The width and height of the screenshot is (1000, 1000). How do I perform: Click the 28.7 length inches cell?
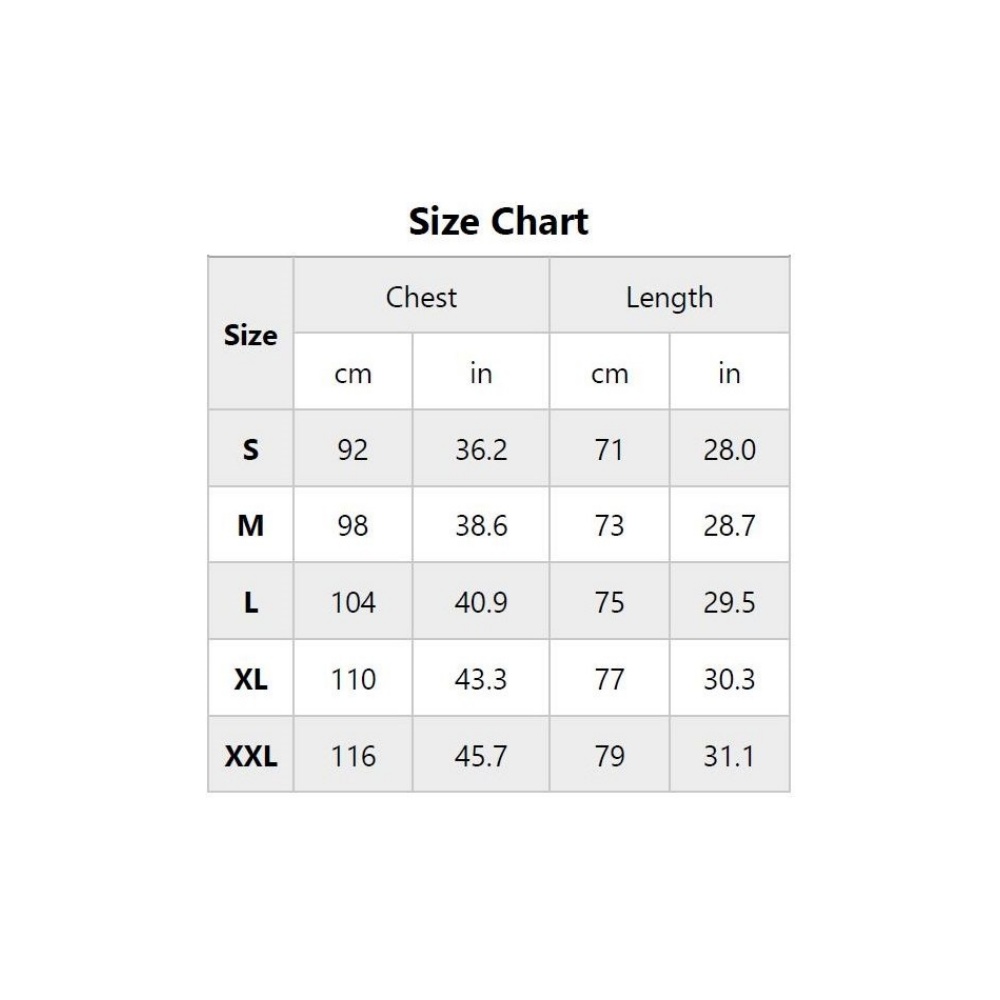tap(729, 526)
